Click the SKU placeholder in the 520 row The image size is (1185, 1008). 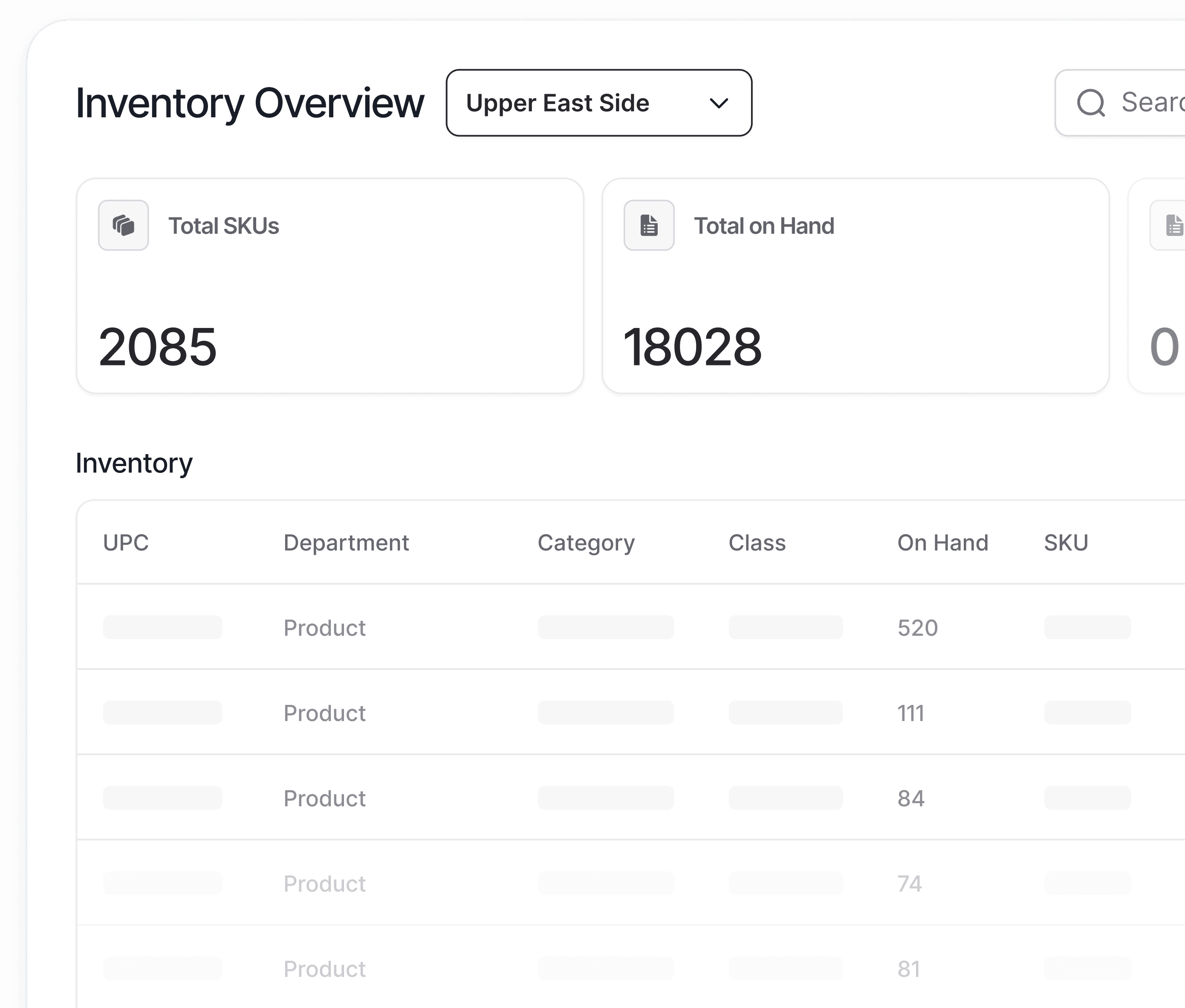point(1087,627)
